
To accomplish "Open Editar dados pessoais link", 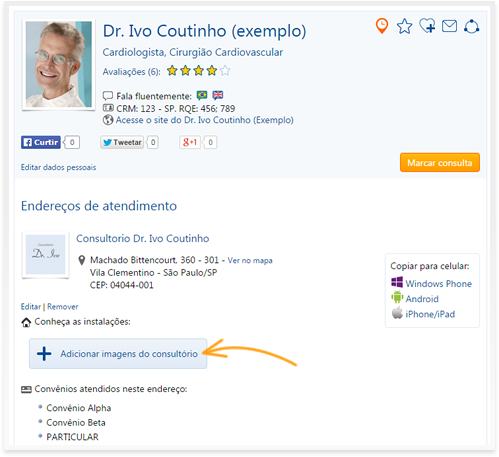I will [x=58, y=167].
